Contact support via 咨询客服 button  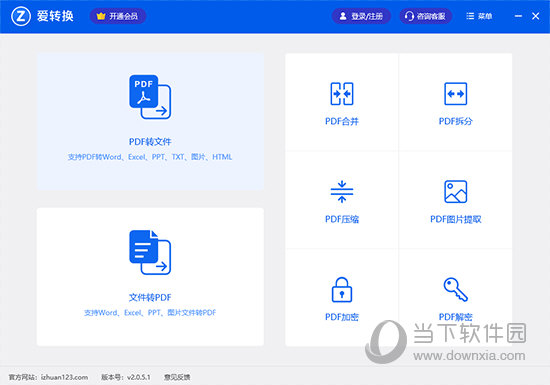click(425, 16)
